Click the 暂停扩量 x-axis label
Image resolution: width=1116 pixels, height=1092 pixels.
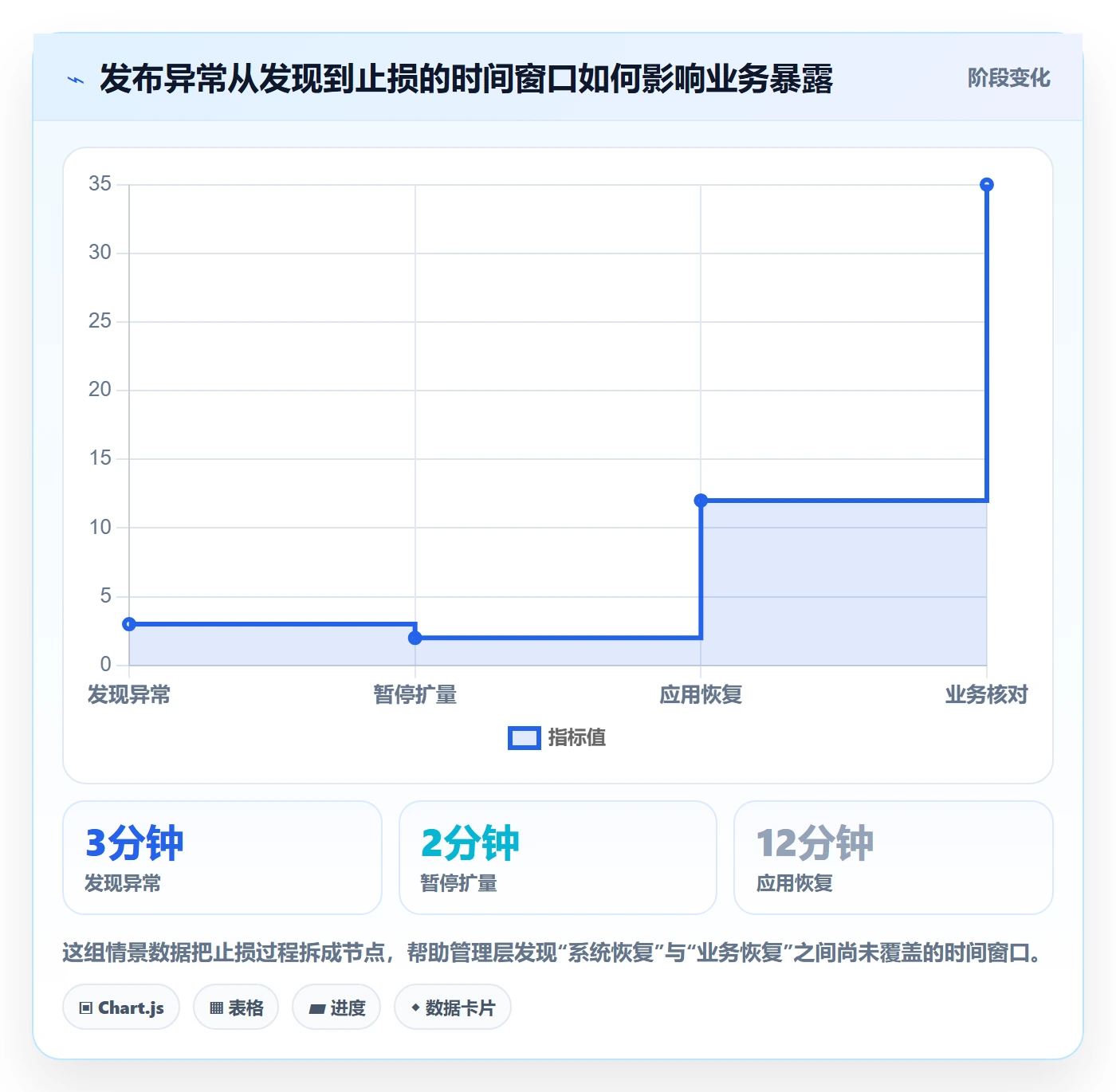tap(415, 695)
